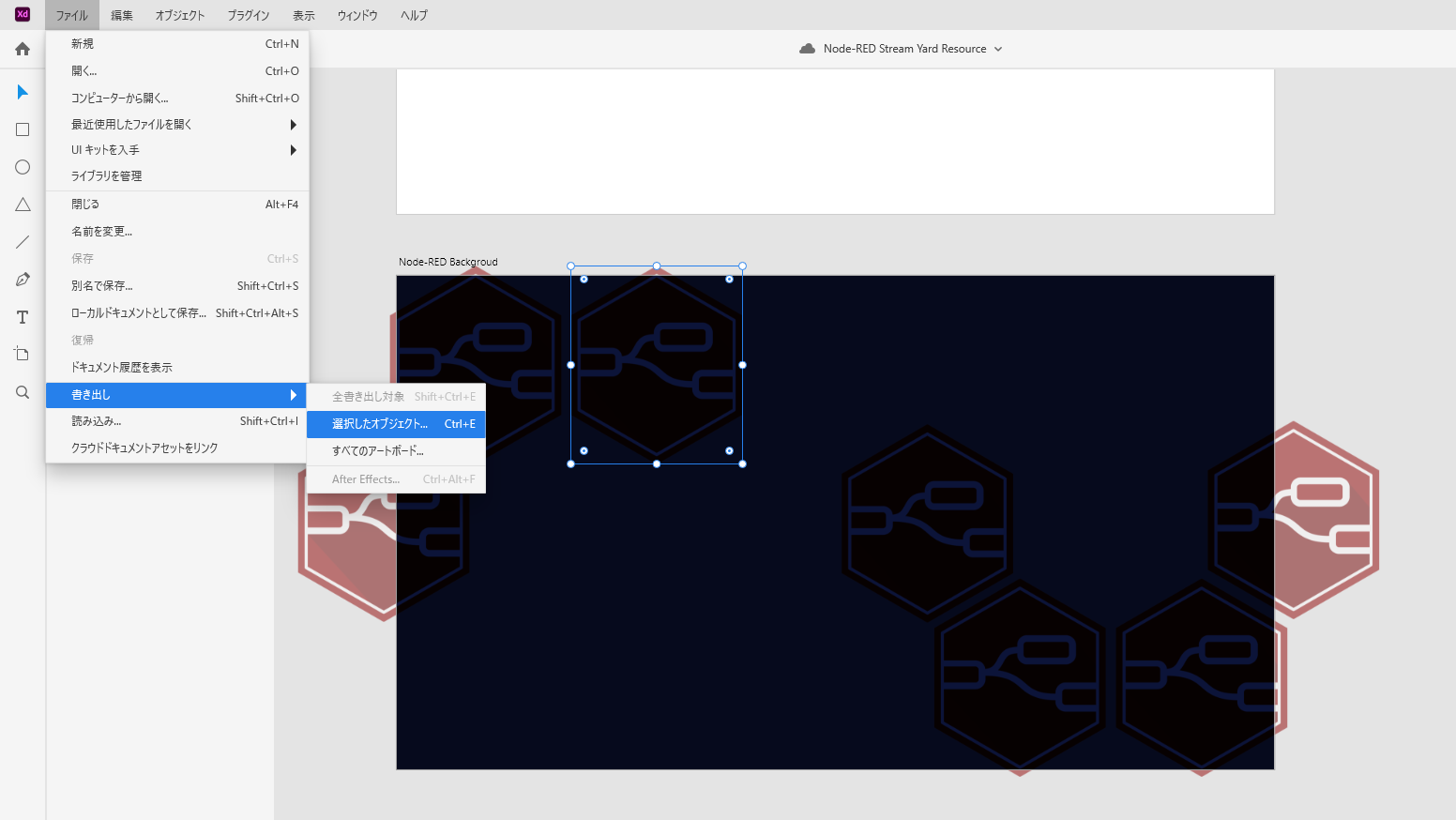Open the document title dropdown chevron
The image size is (1456, 820).
click(x=998, y=49)
